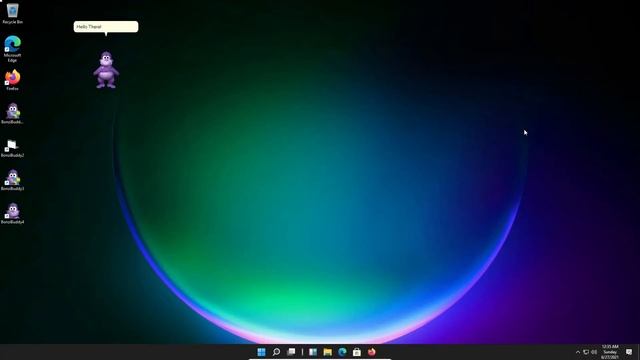Open taskbar Search magnifier

[x=276, y=352]
